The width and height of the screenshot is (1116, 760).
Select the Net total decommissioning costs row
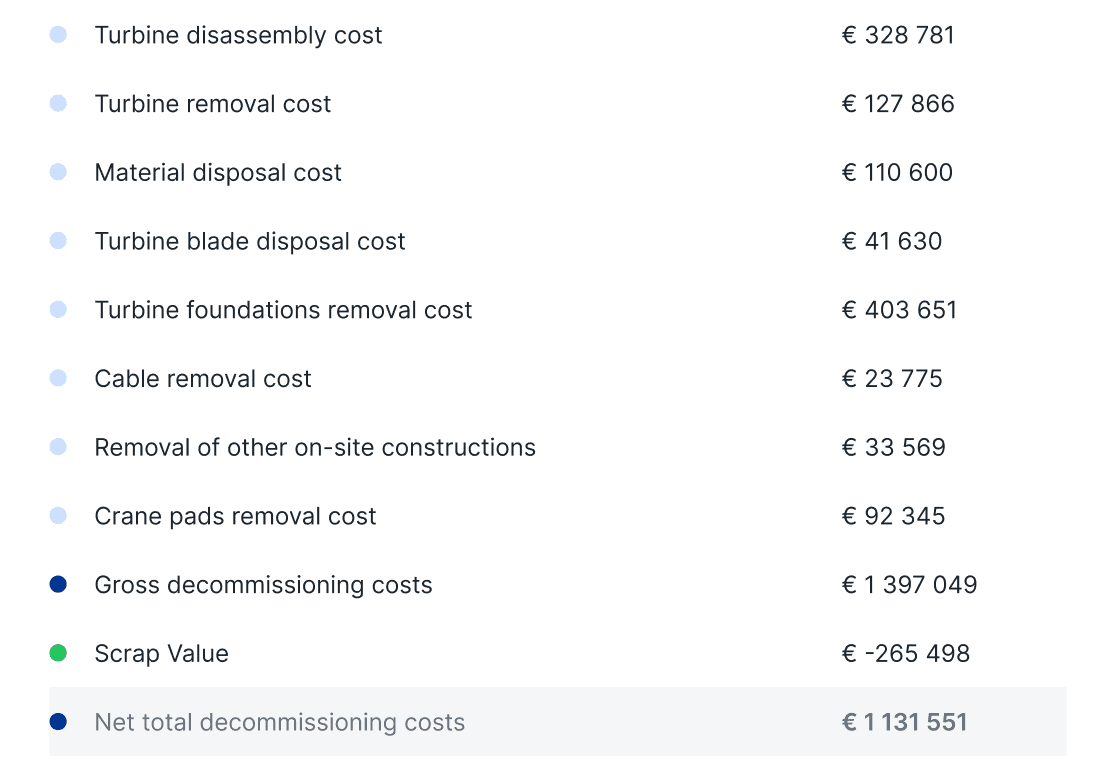(x=558, y=722)
